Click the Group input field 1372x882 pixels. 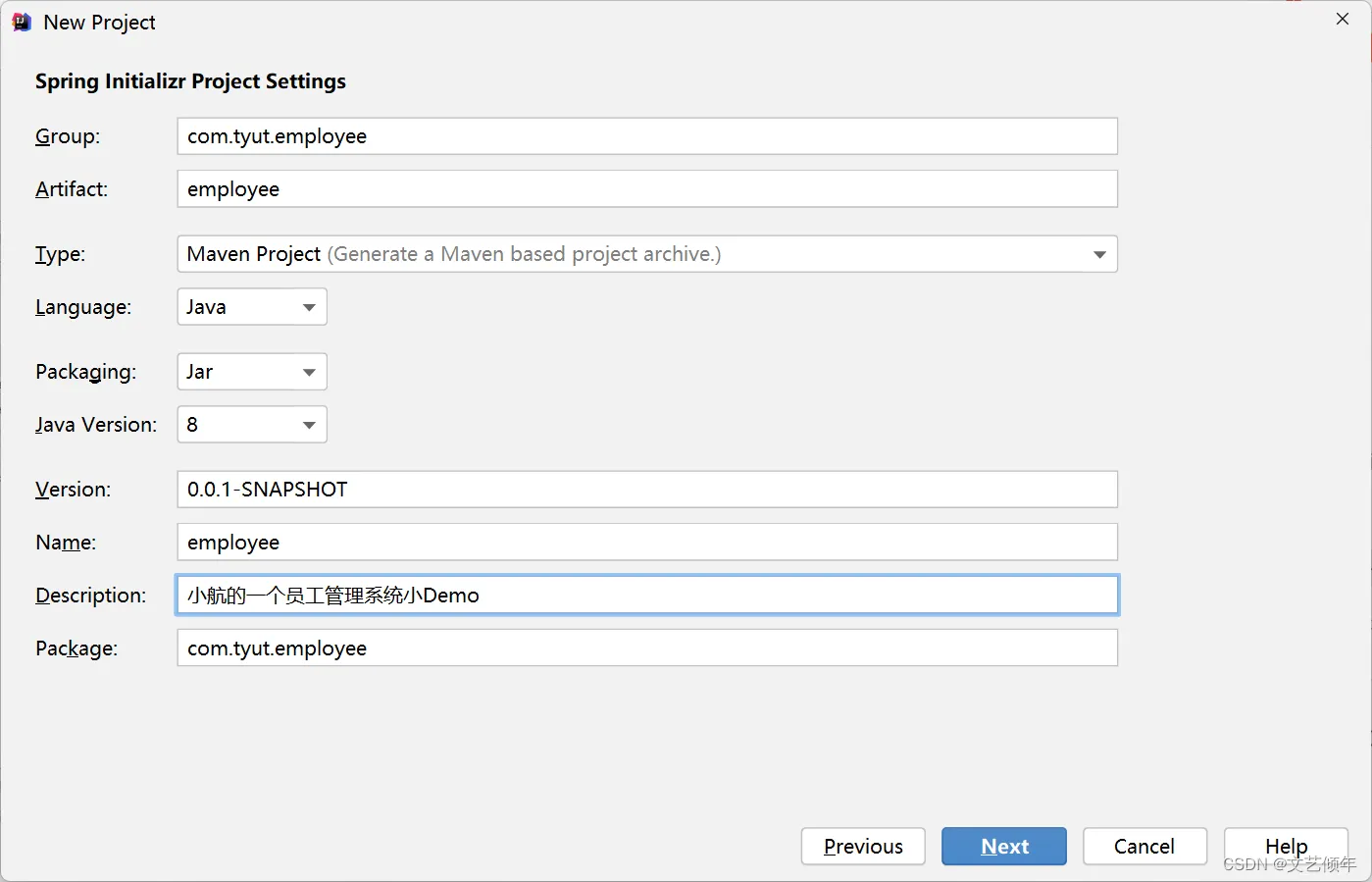[x=646, y=136]
